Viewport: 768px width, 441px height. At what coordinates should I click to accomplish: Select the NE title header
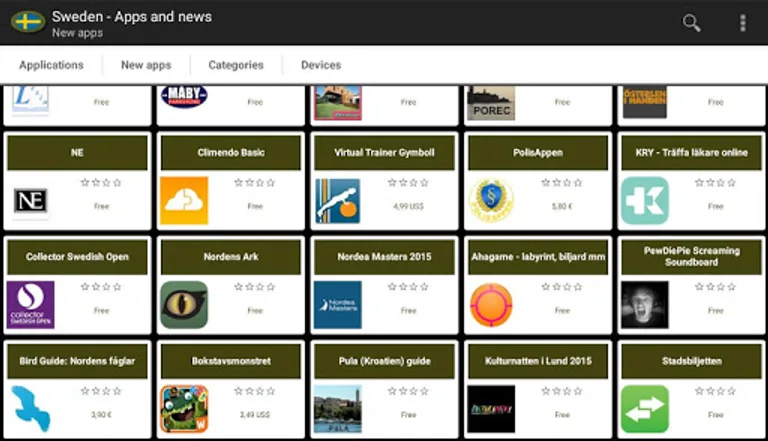[x=77, y=153]
